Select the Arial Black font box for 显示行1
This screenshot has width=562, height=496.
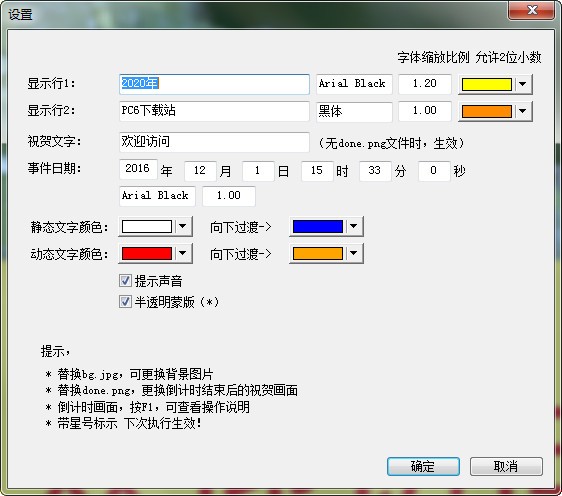pyautogui.click(x=354, y=84)
